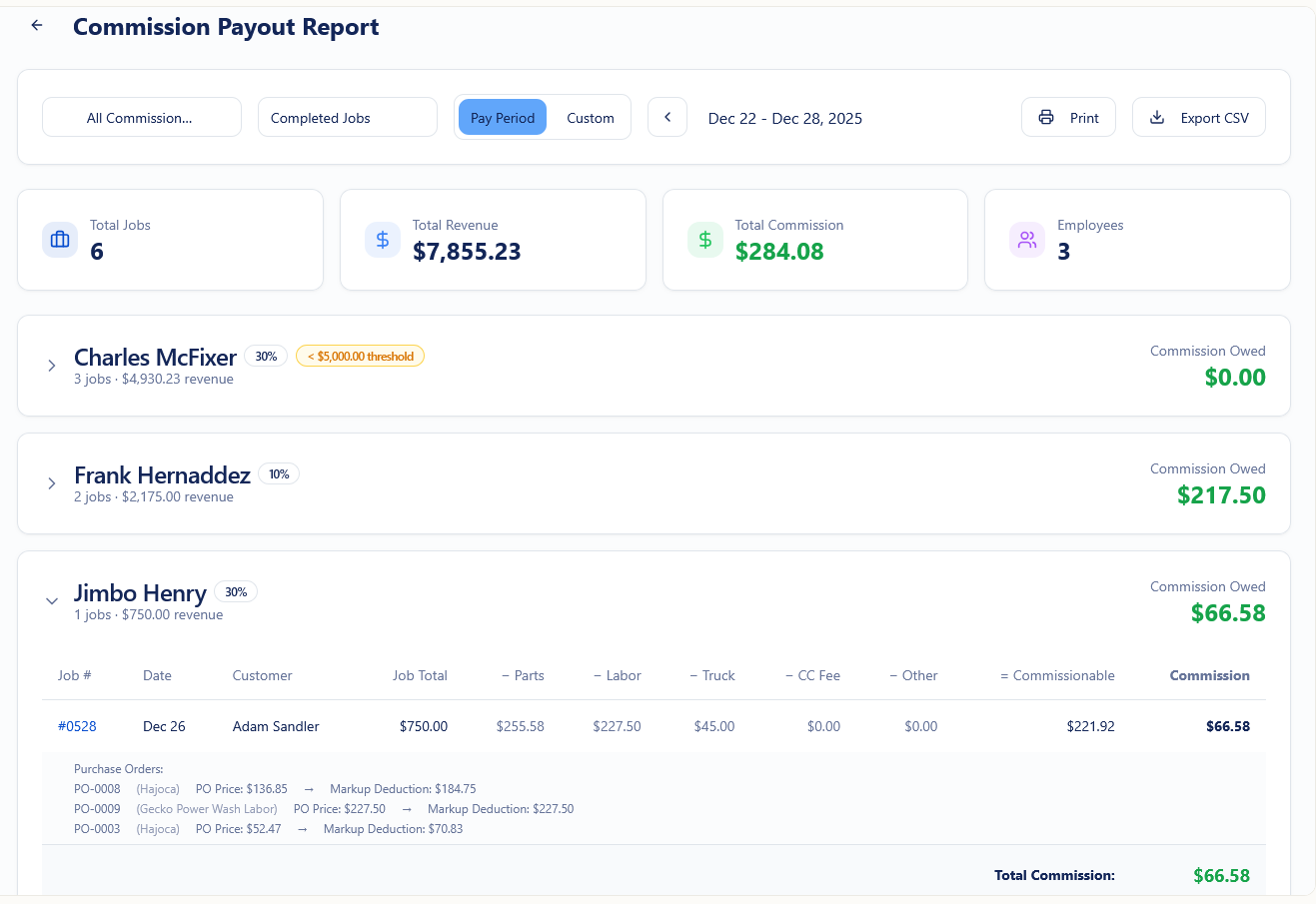
Task: Switch to the Custom date range tab
Action: click(x=591, y=117)
